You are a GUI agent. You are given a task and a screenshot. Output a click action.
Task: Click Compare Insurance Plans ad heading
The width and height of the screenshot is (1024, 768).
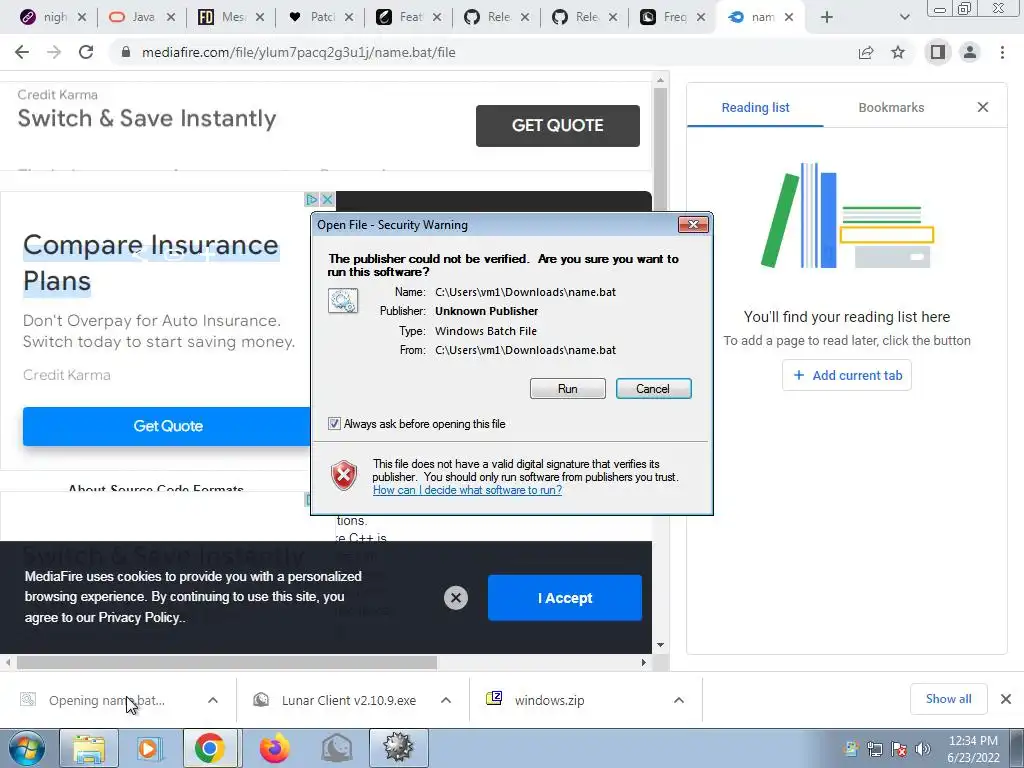tap(151, 263)
